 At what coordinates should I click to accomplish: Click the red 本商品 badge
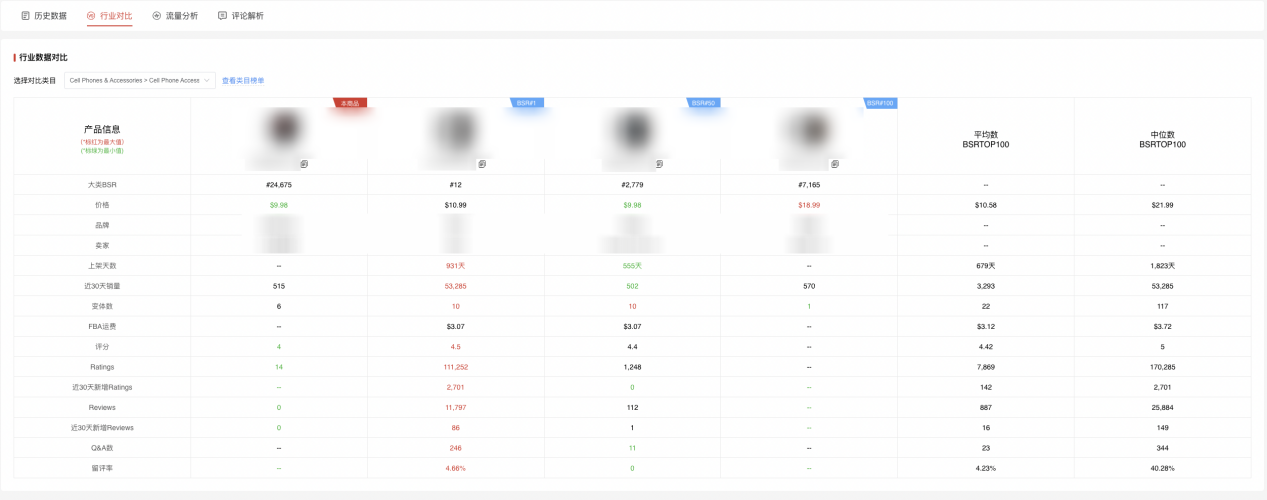350,103
